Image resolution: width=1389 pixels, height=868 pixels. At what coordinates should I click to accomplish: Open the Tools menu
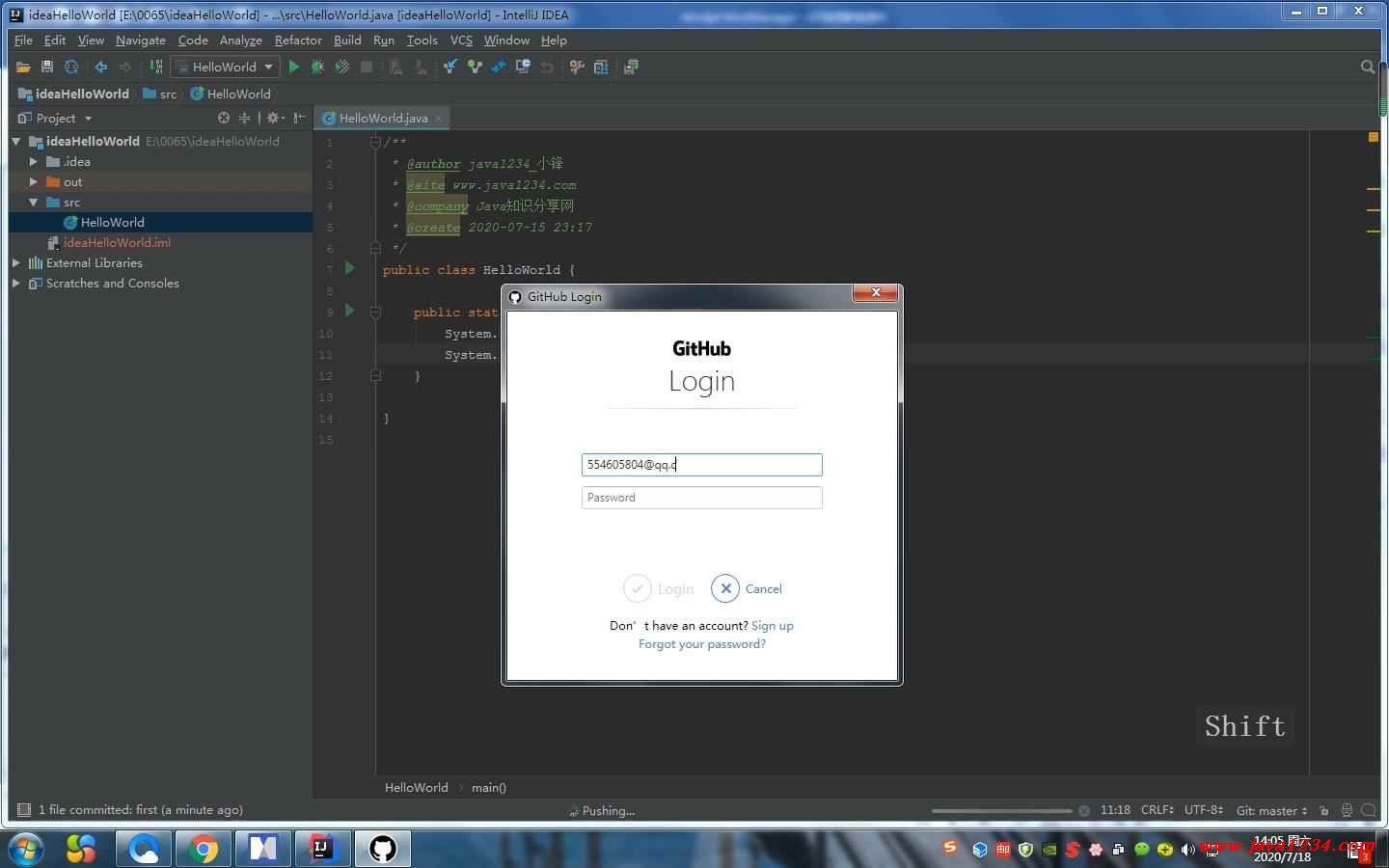click(x=422, y=41)
